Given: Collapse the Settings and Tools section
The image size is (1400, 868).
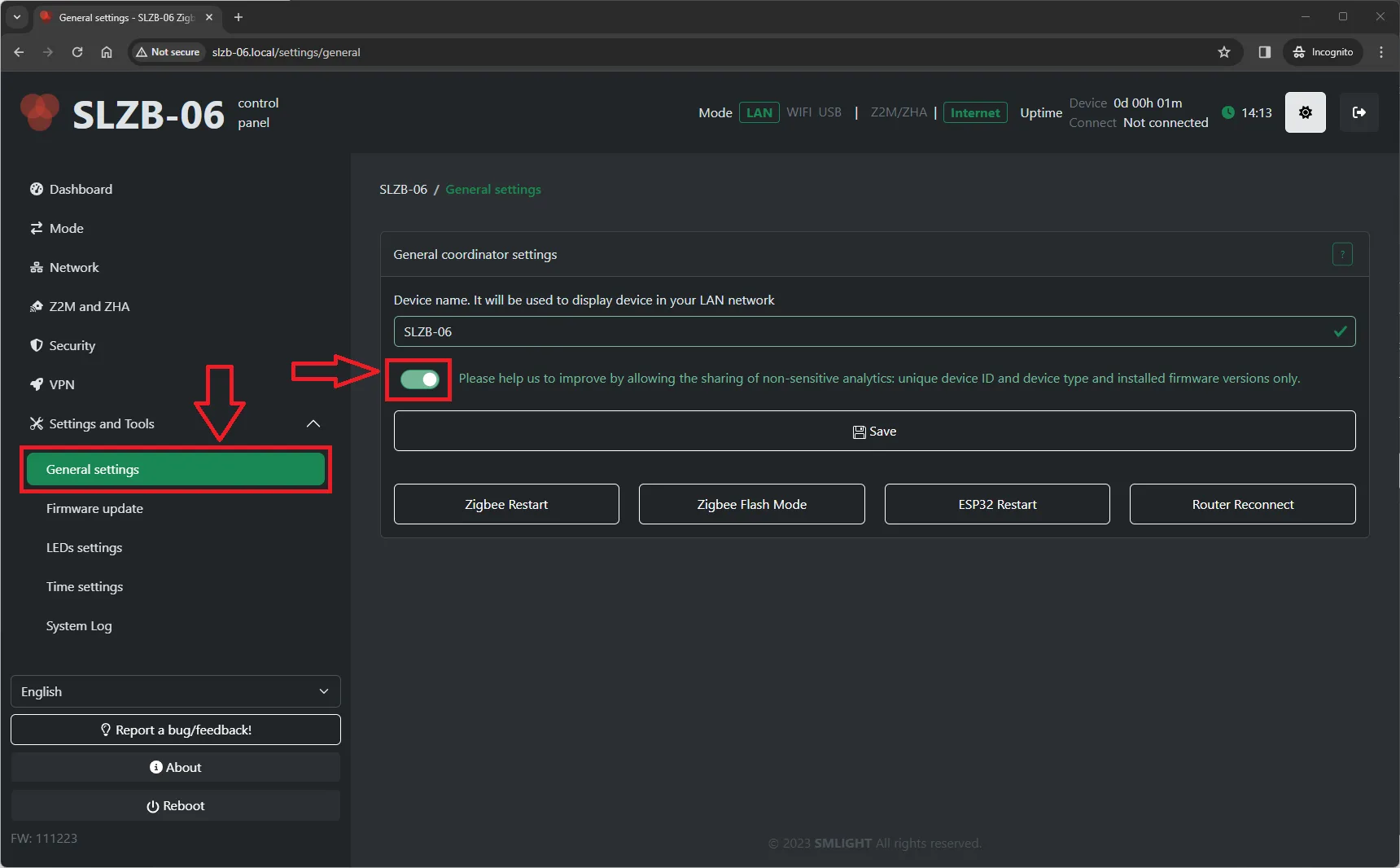Looking at the screenshot, I should click(x=313, y=423).
